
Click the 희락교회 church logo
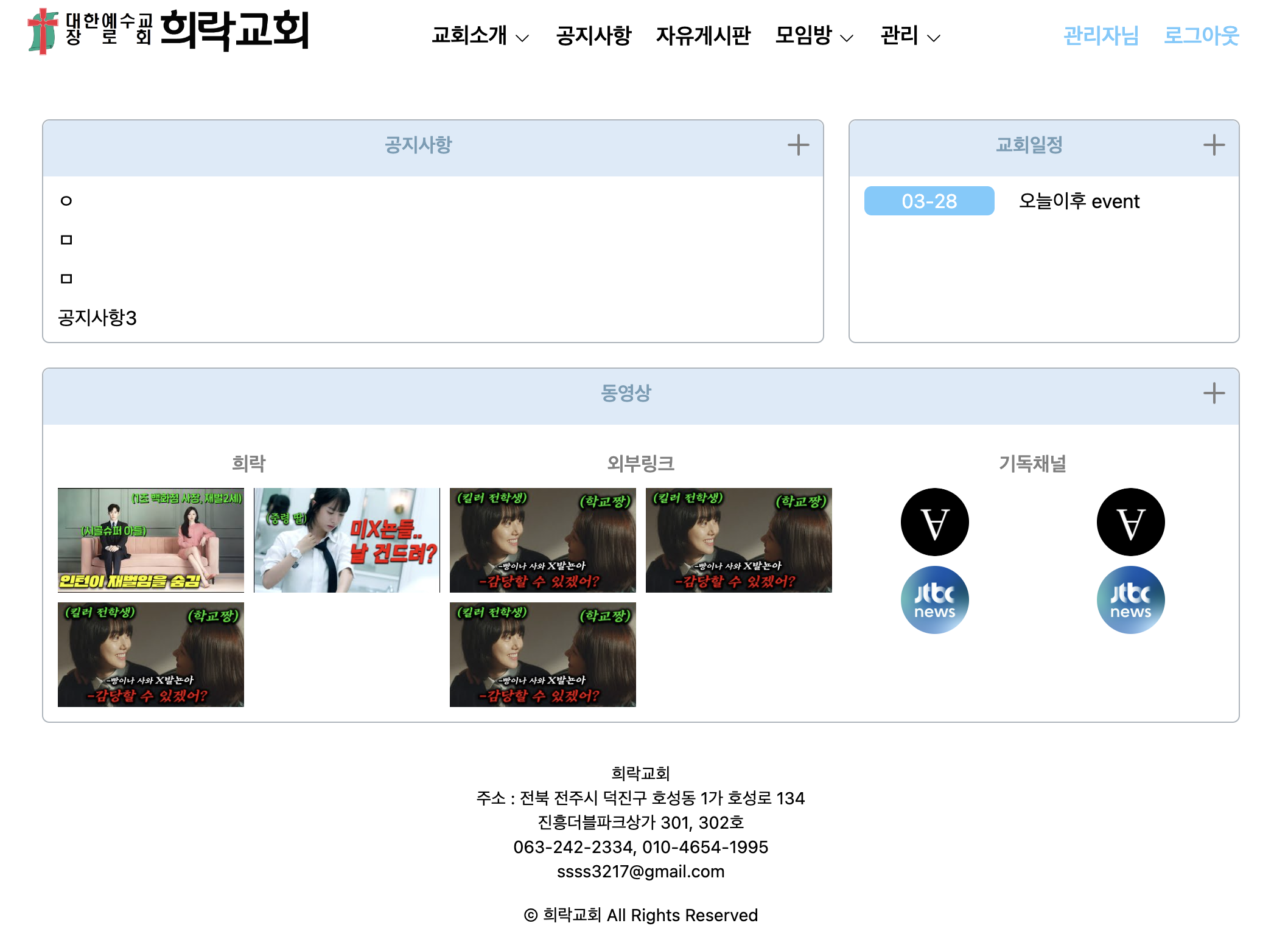tap(168, 30)
